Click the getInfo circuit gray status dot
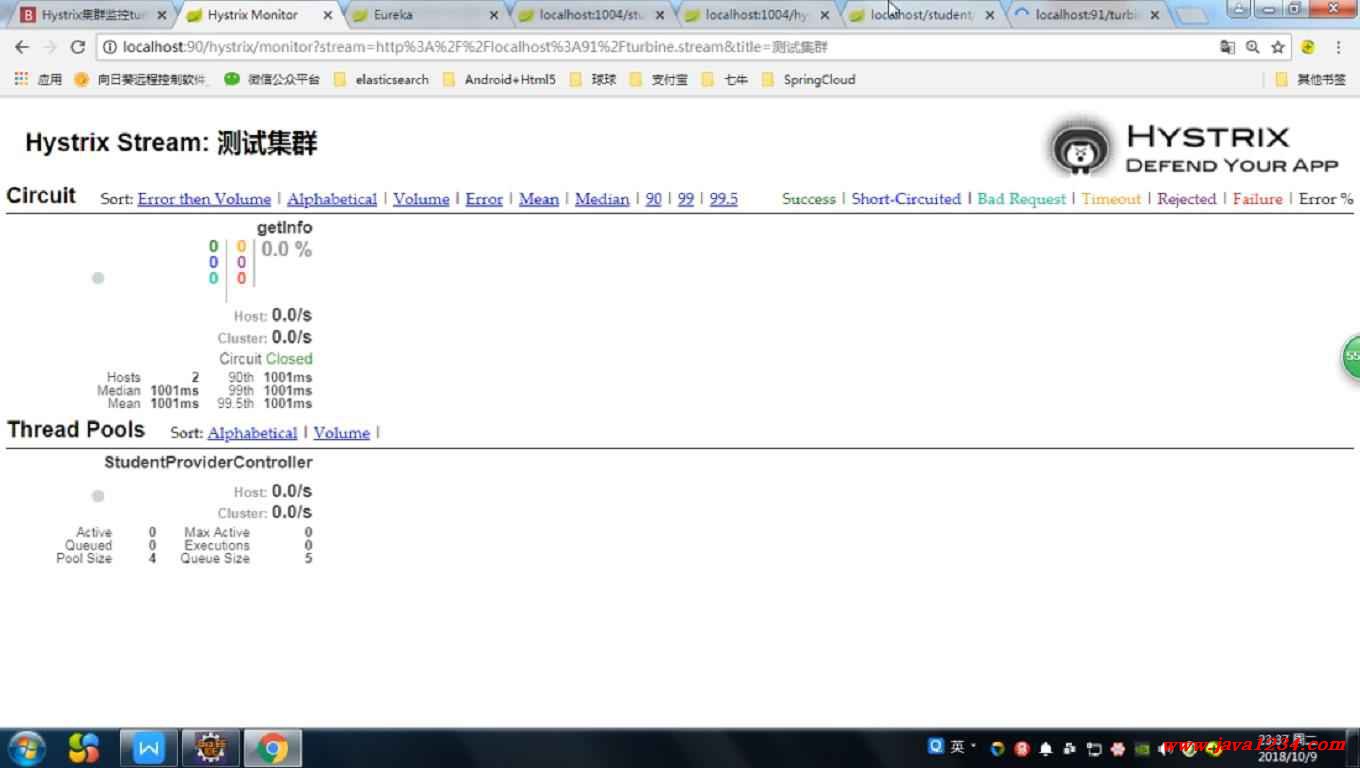 click(98, 278)
